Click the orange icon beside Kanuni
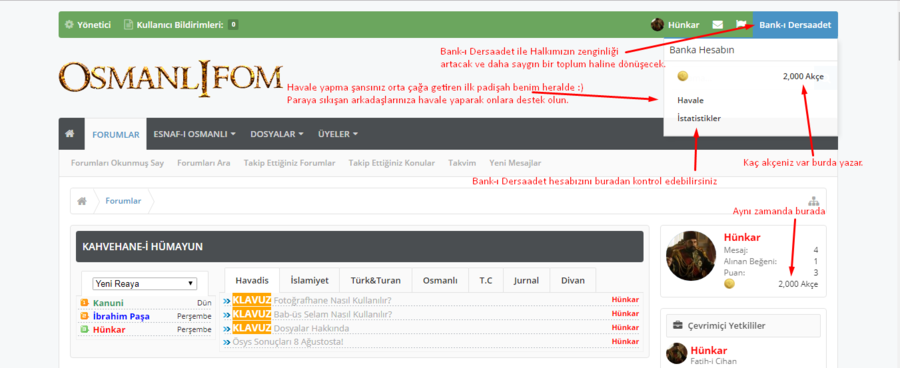This screenshot has height=368, width=900. click(84, 303)
